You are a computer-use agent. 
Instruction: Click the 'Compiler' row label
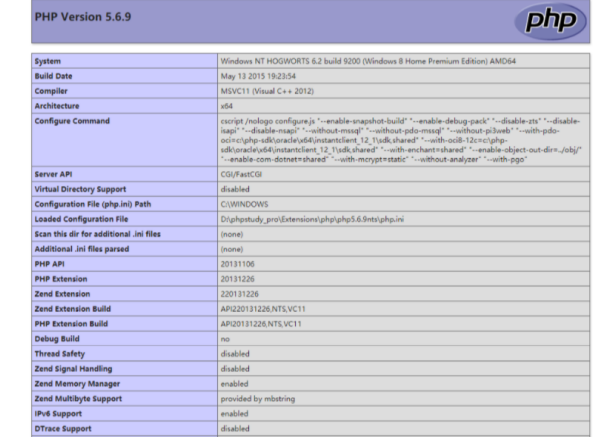51,91
